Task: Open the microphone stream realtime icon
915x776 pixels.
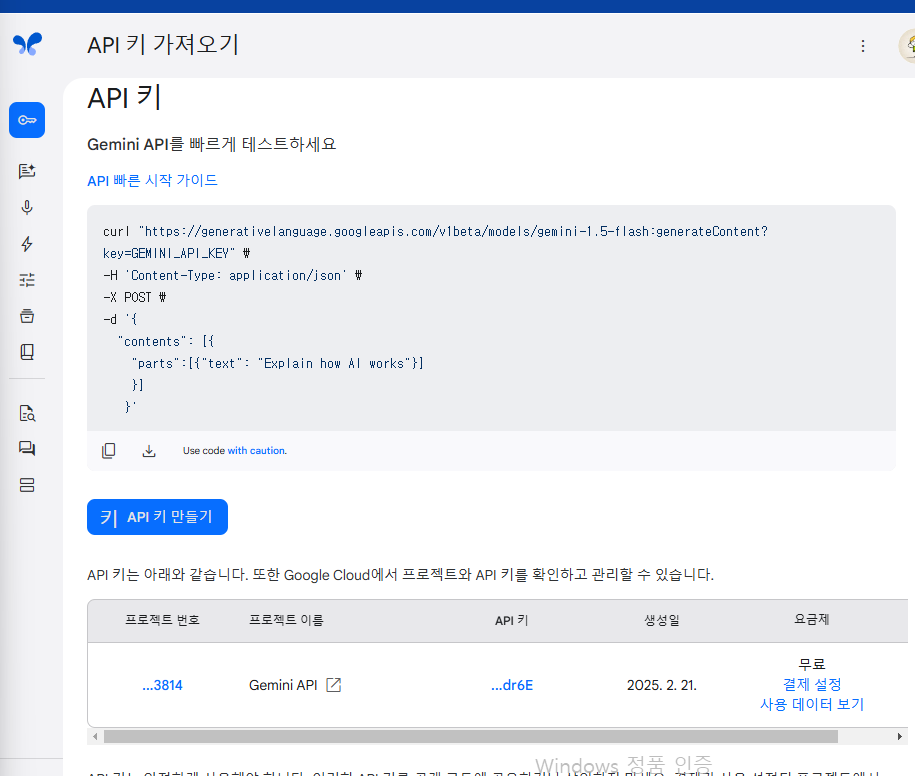Action: click(x=27, y=208)
